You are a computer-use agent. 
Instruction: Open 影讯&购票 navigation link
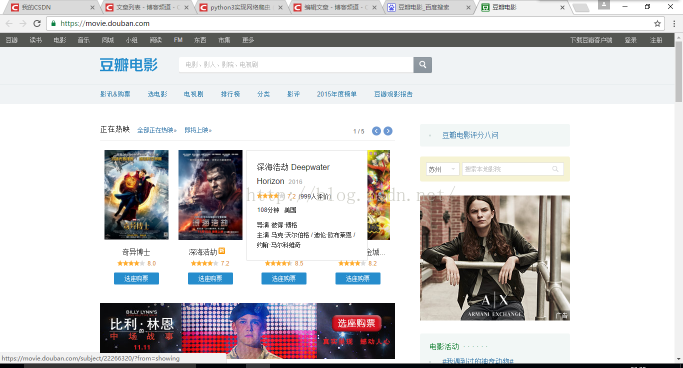pyautogui.click(x=115, y=94)
